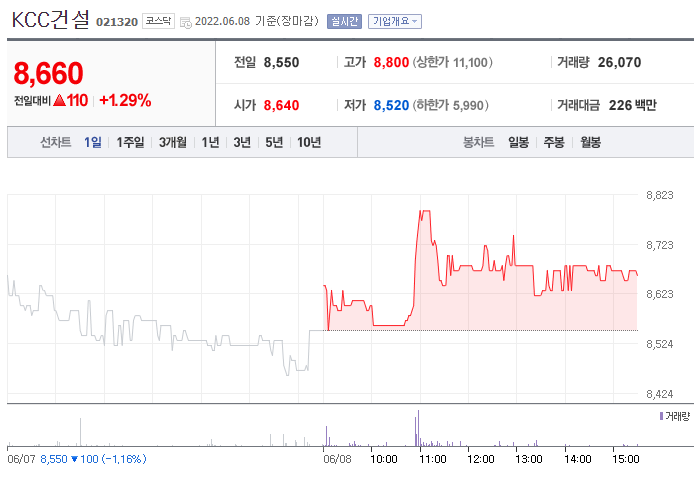Click the 저가 value 8,520

(x=391, y=105)
